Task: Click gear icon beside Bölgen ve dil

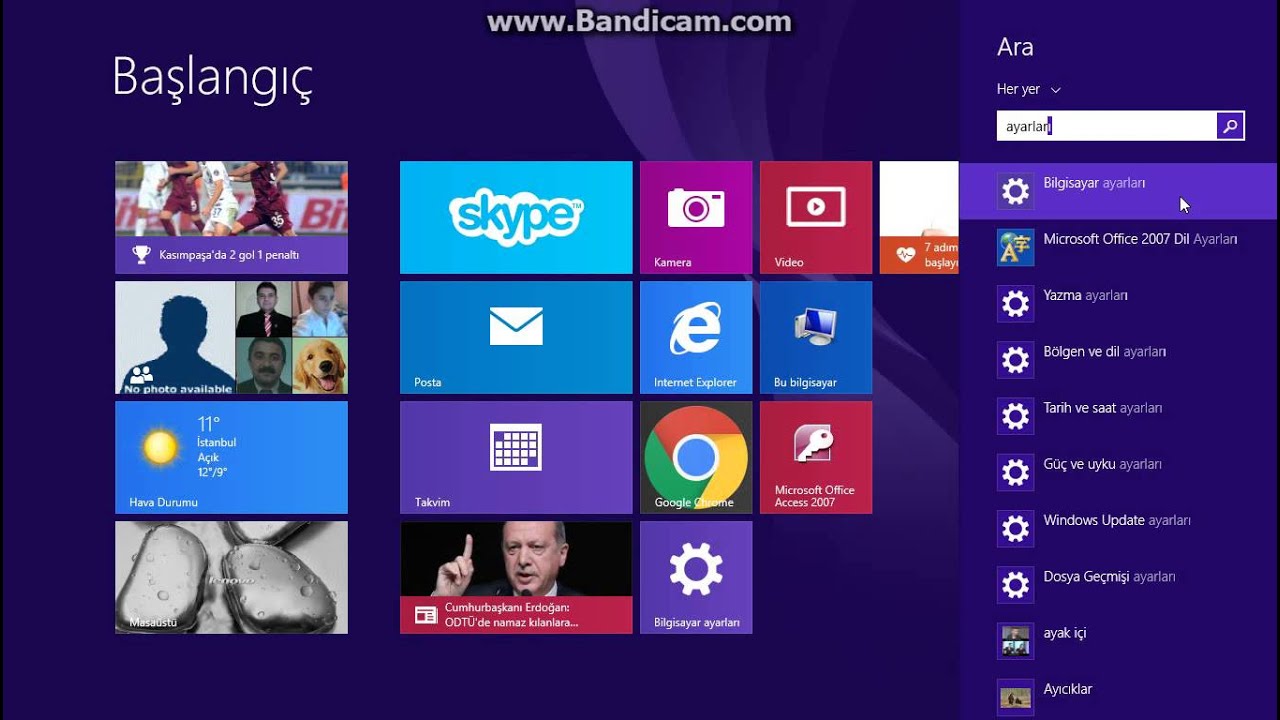Action: [x=1015, y=359]
